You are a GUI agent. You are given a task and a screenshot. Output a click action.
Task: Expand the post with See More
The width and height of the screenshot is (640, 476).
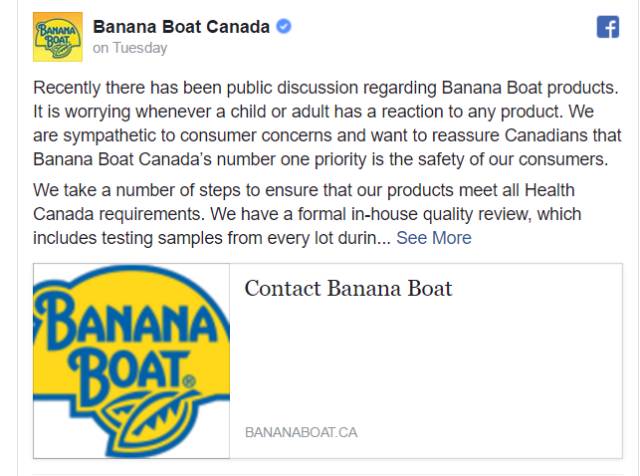pos(434,238)
